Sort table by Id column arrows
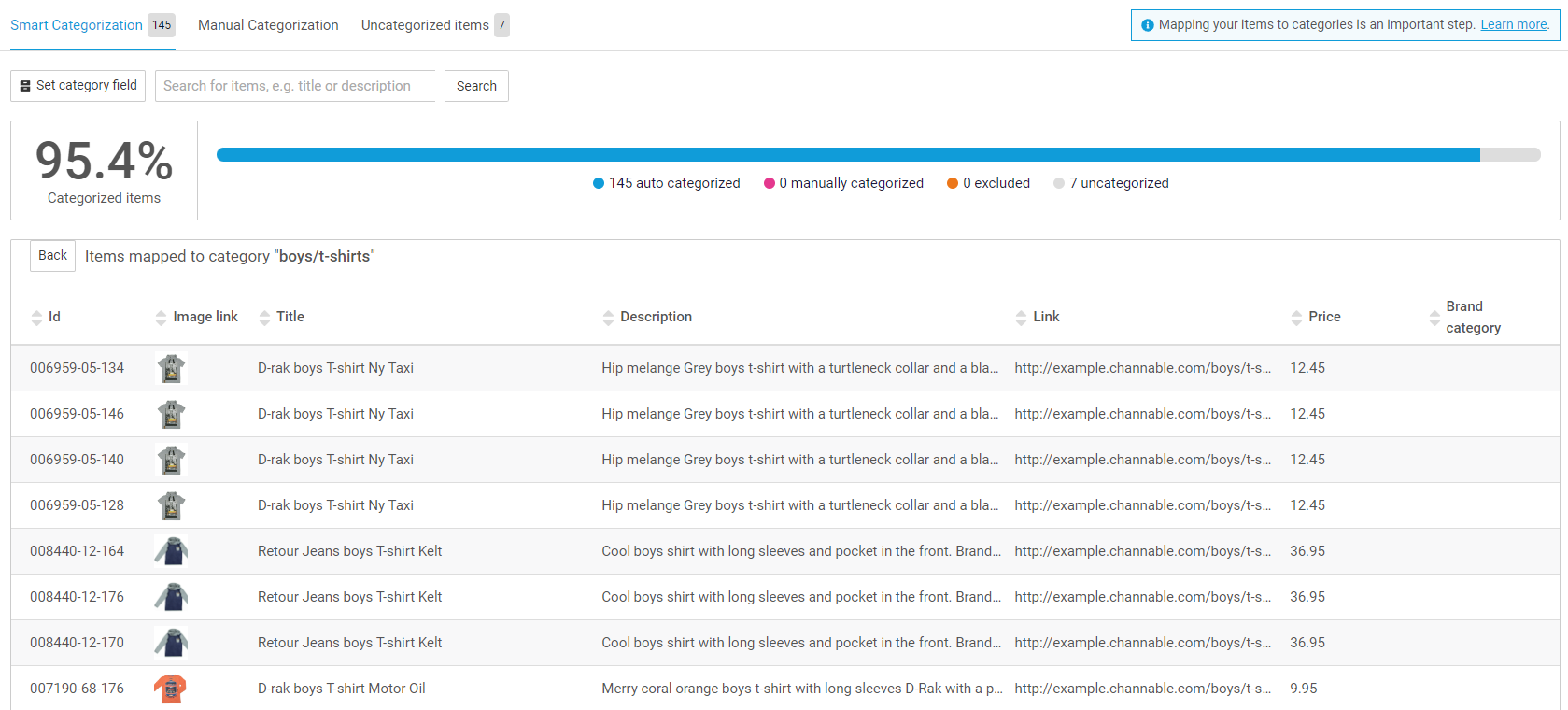Viewport: 1568px width, 710px height. 36,318
